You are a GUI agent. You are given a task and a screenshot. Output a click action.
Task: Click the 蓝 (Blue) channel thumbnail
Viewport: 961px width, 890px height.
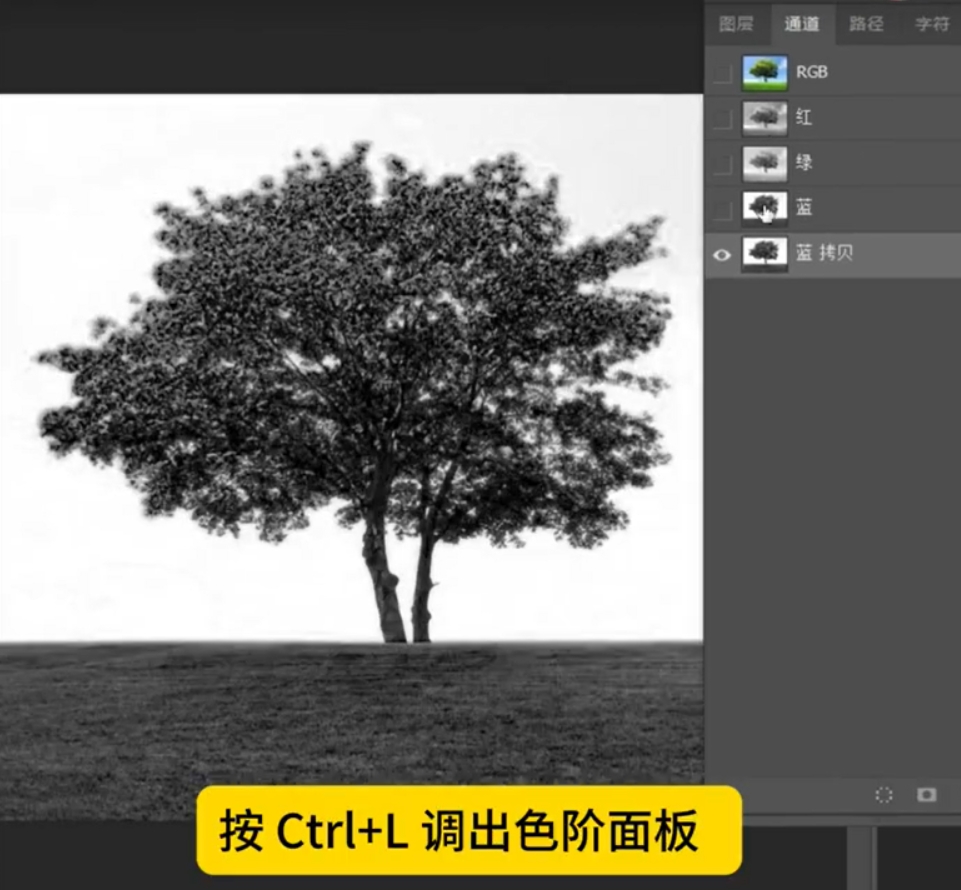(764, 207)
